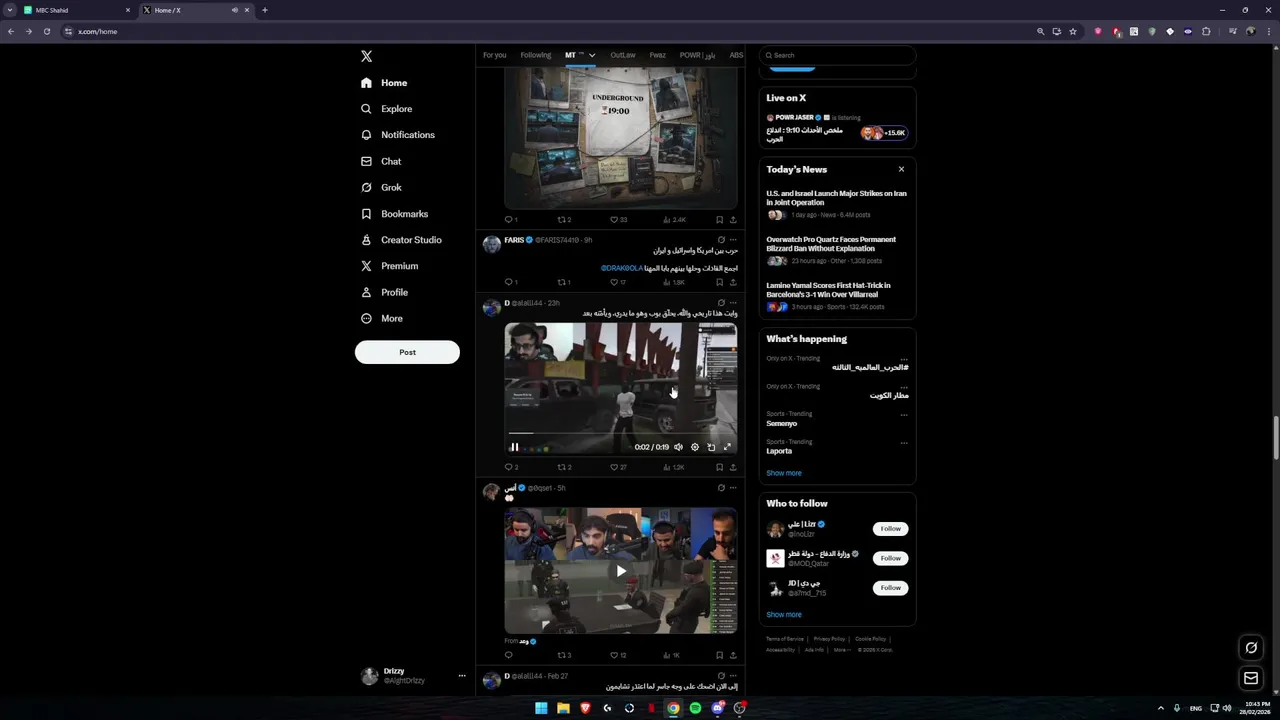Open floating messages button at bottom right

(x=1251, y=678)
